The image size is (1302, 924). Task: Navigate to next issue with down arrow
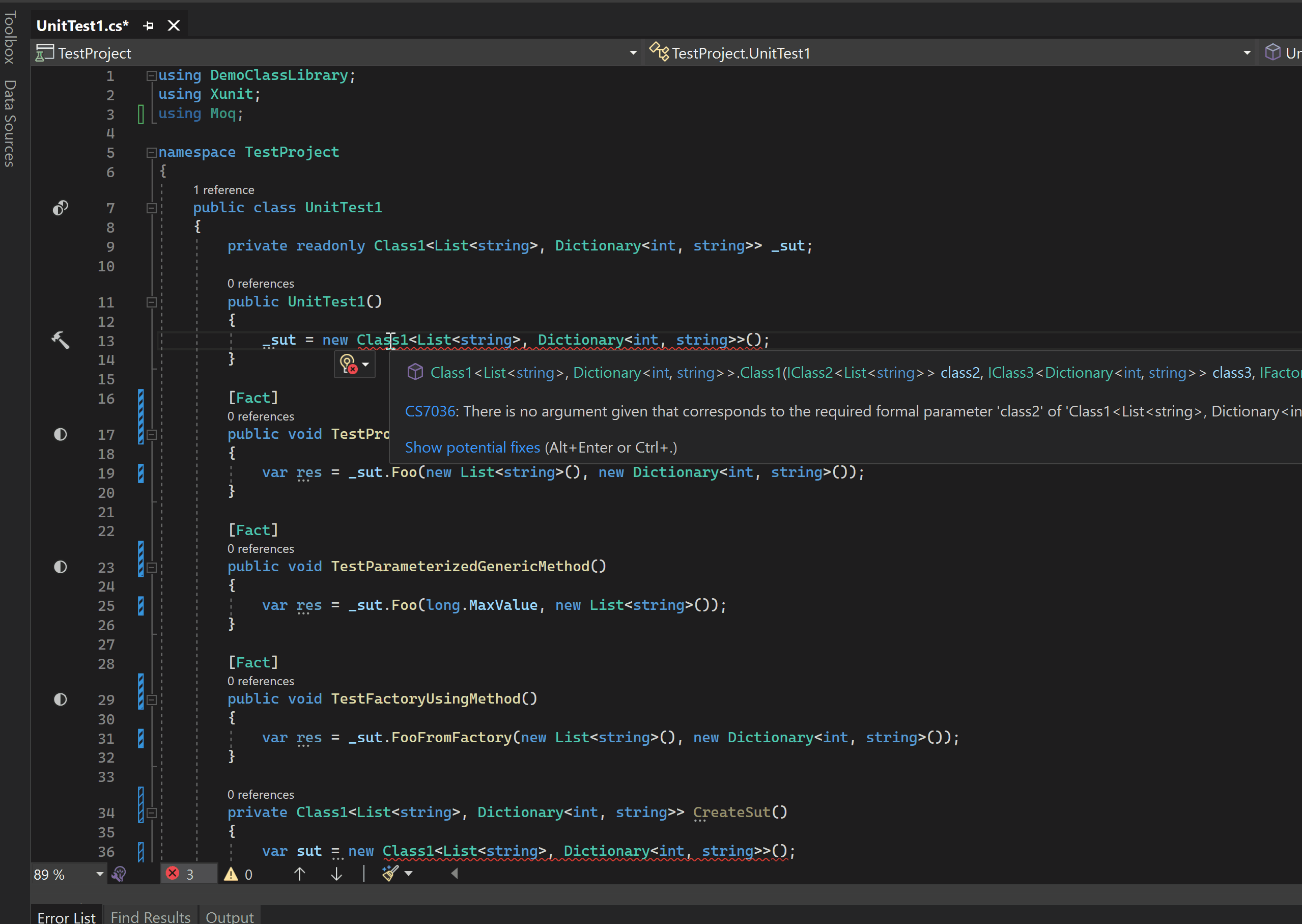click(x=336, y=874)
